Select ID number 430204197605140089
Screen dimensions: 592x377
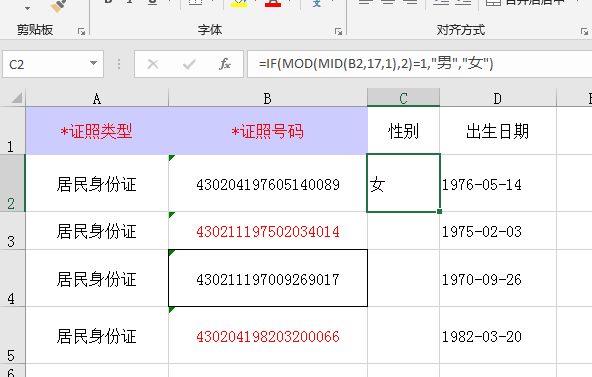click(x=268, y=183)
